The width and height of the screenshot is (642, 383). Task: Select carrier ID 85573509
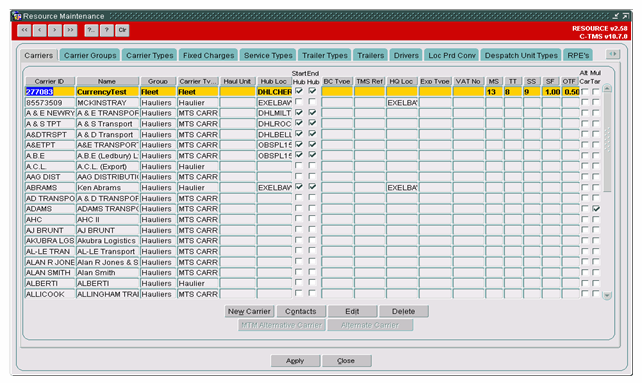[50, 102]
